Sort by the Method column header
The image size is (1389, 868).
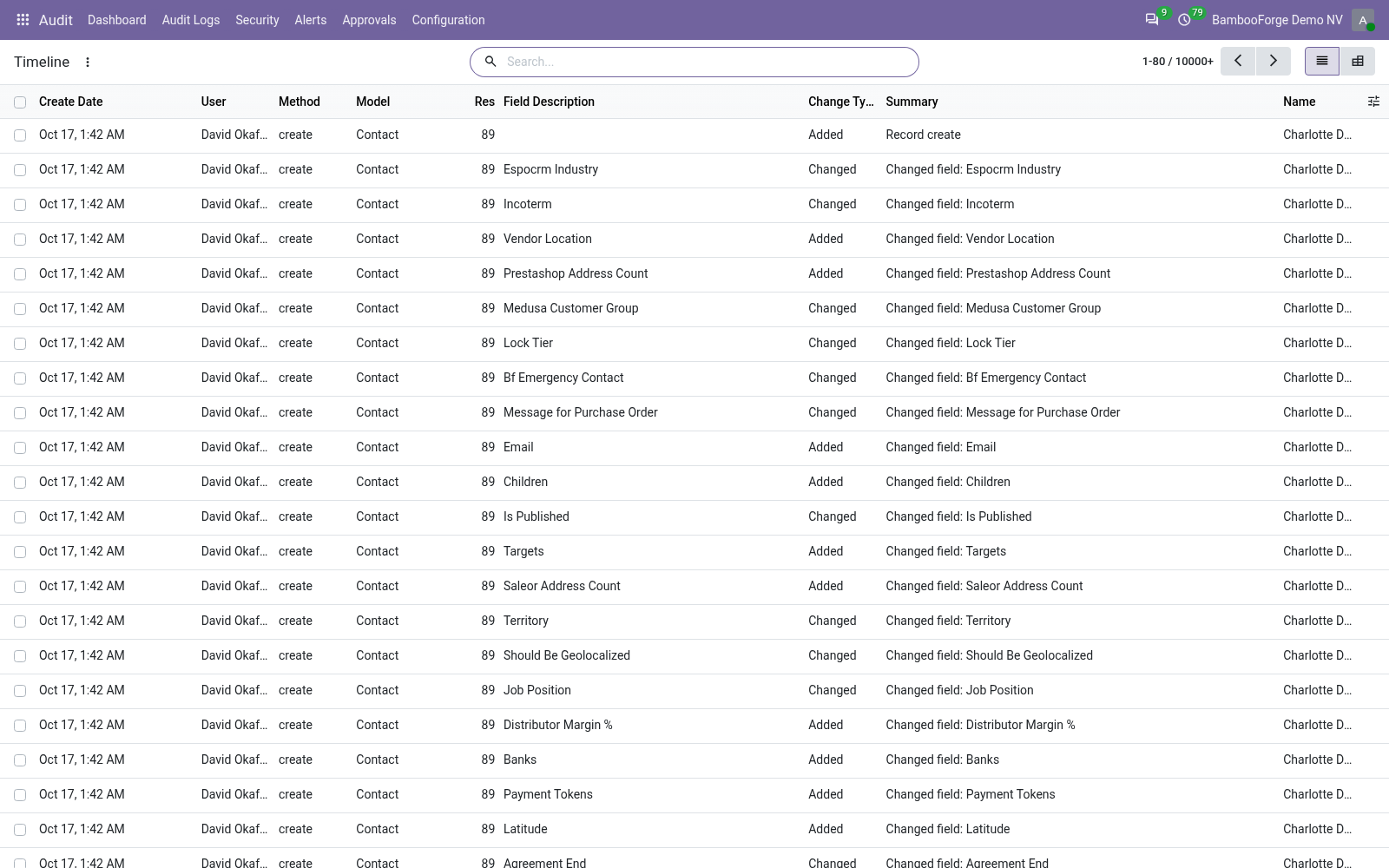point(300,102)
